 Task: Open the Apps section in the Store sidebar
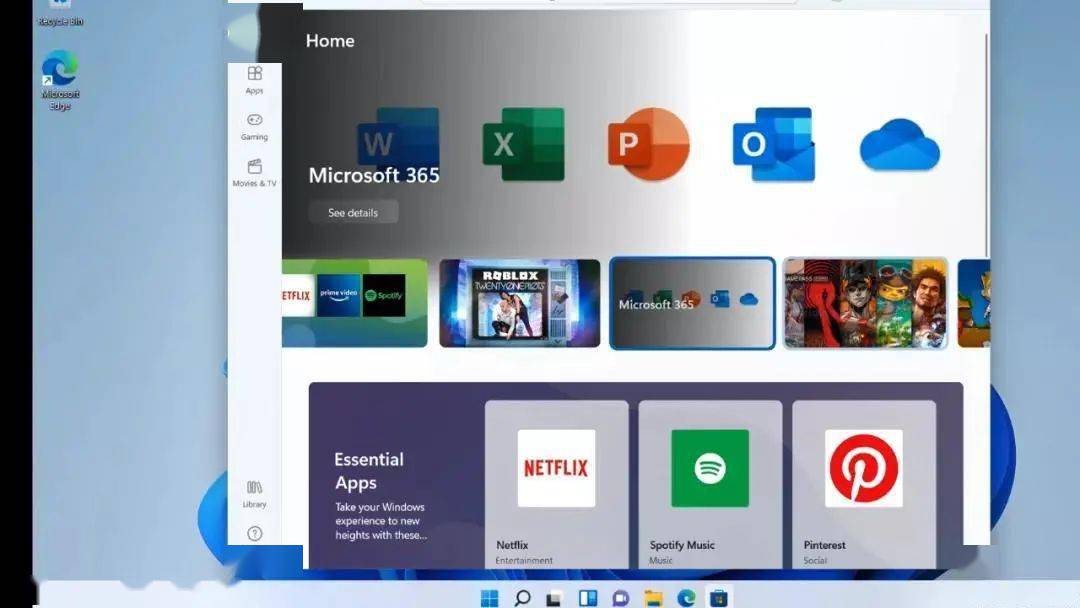(254, 80)
